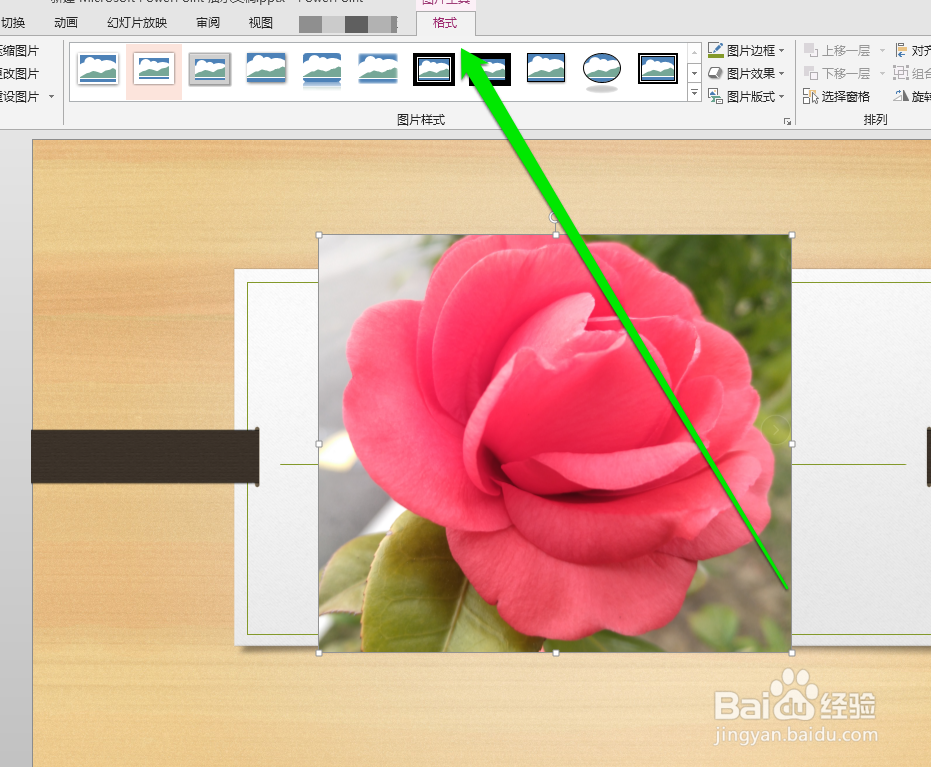The image size is (931, 767).
Task: Switch to the 动画 ribbon tab
Action: [x=66, y=23]
